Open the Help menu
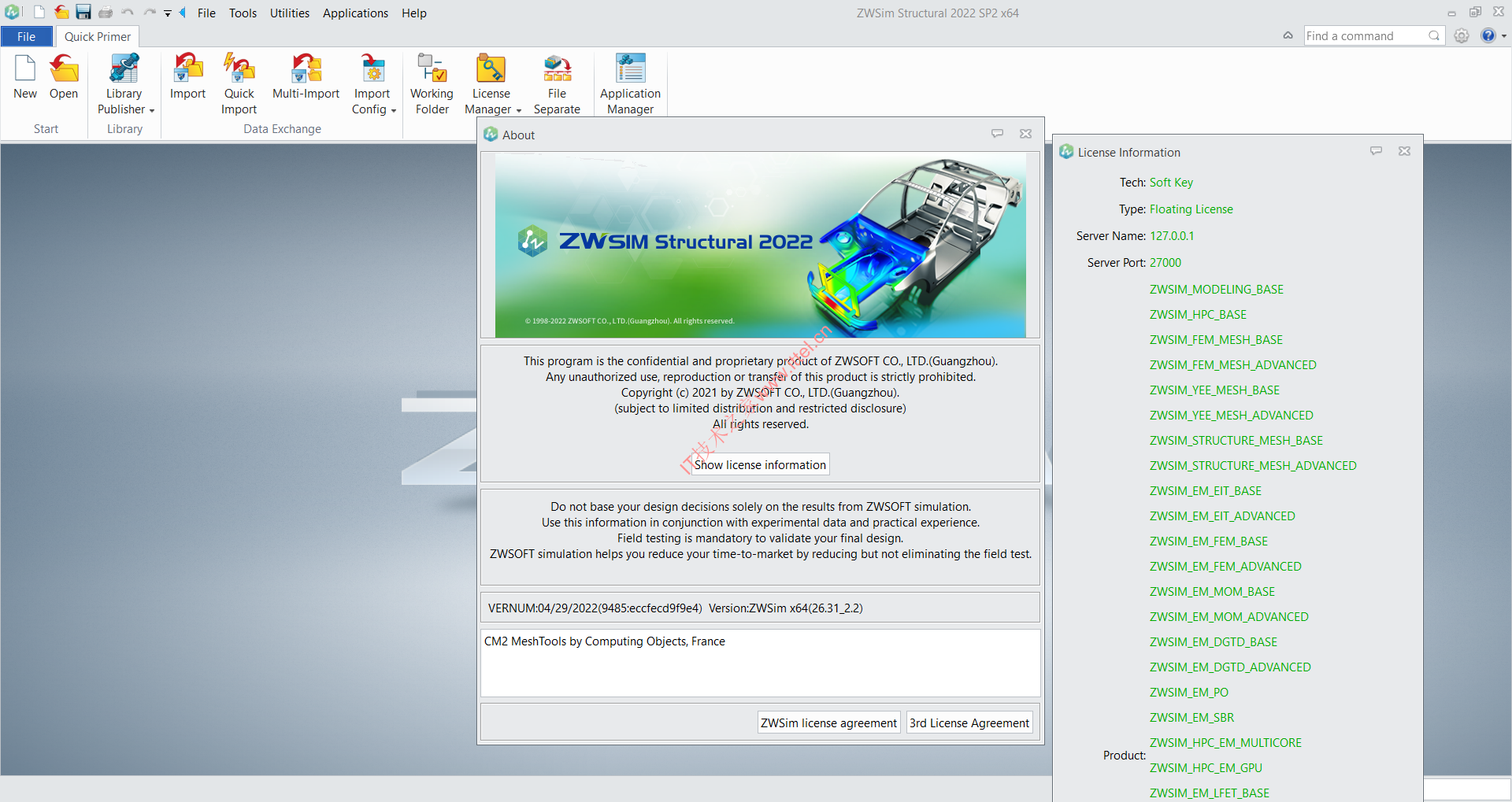 pos(414,13)
